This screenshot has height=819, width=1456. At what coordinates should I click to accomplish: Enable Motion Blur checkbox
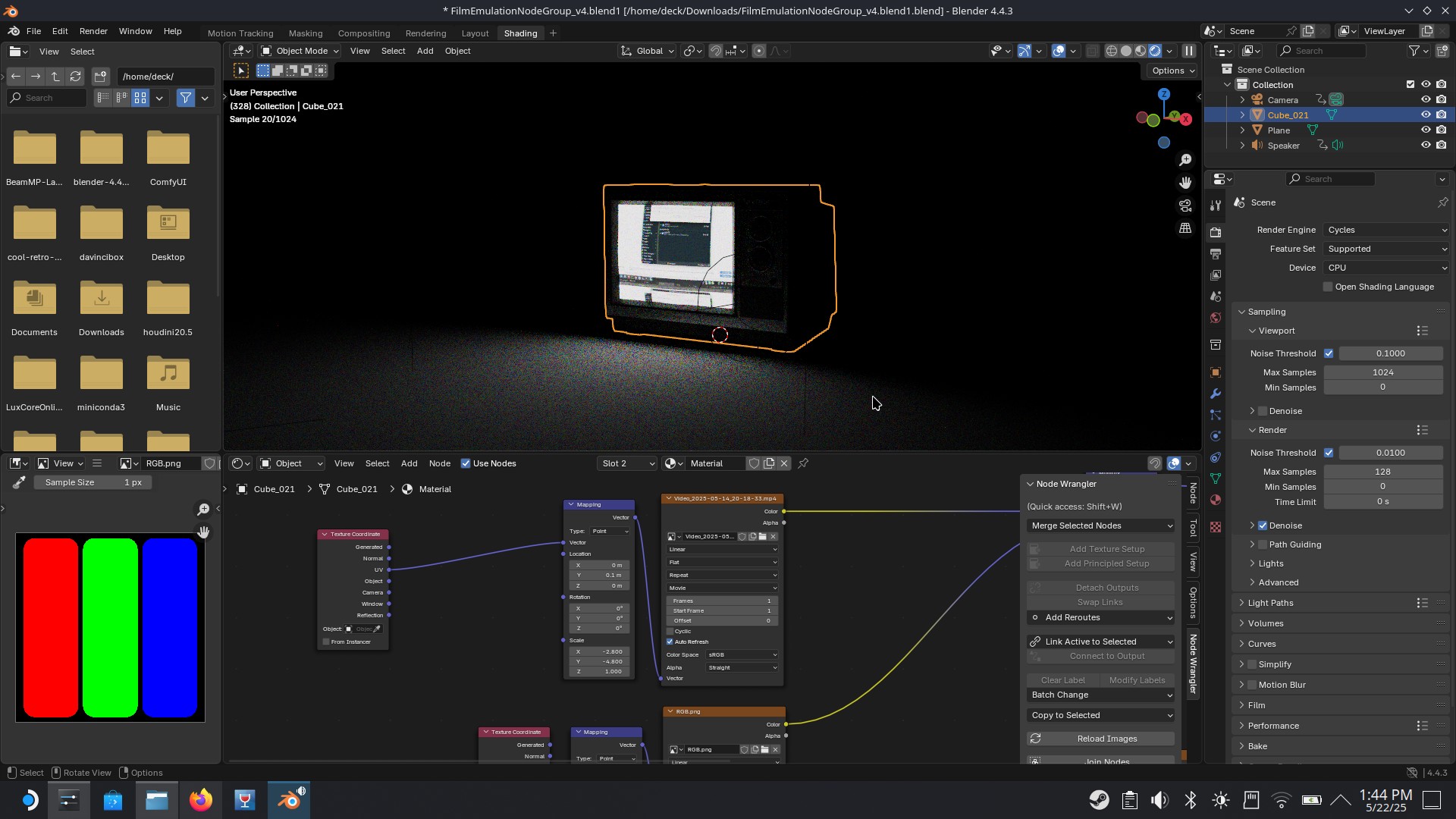coord(1252,685)
